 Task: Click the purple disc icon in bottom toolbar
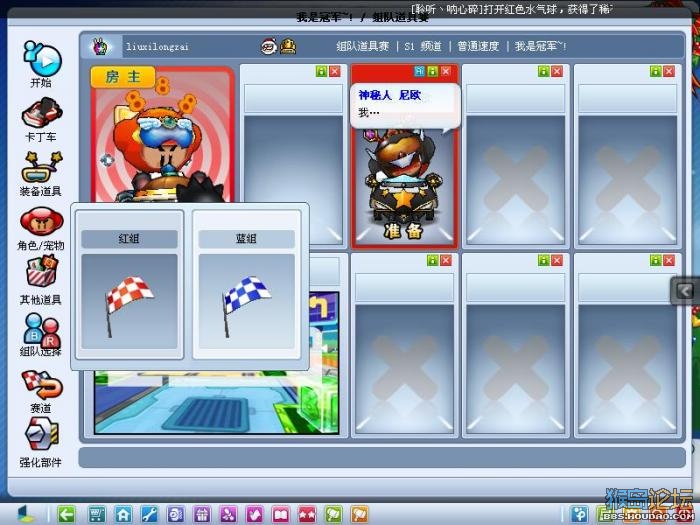(x=175, y=515)
